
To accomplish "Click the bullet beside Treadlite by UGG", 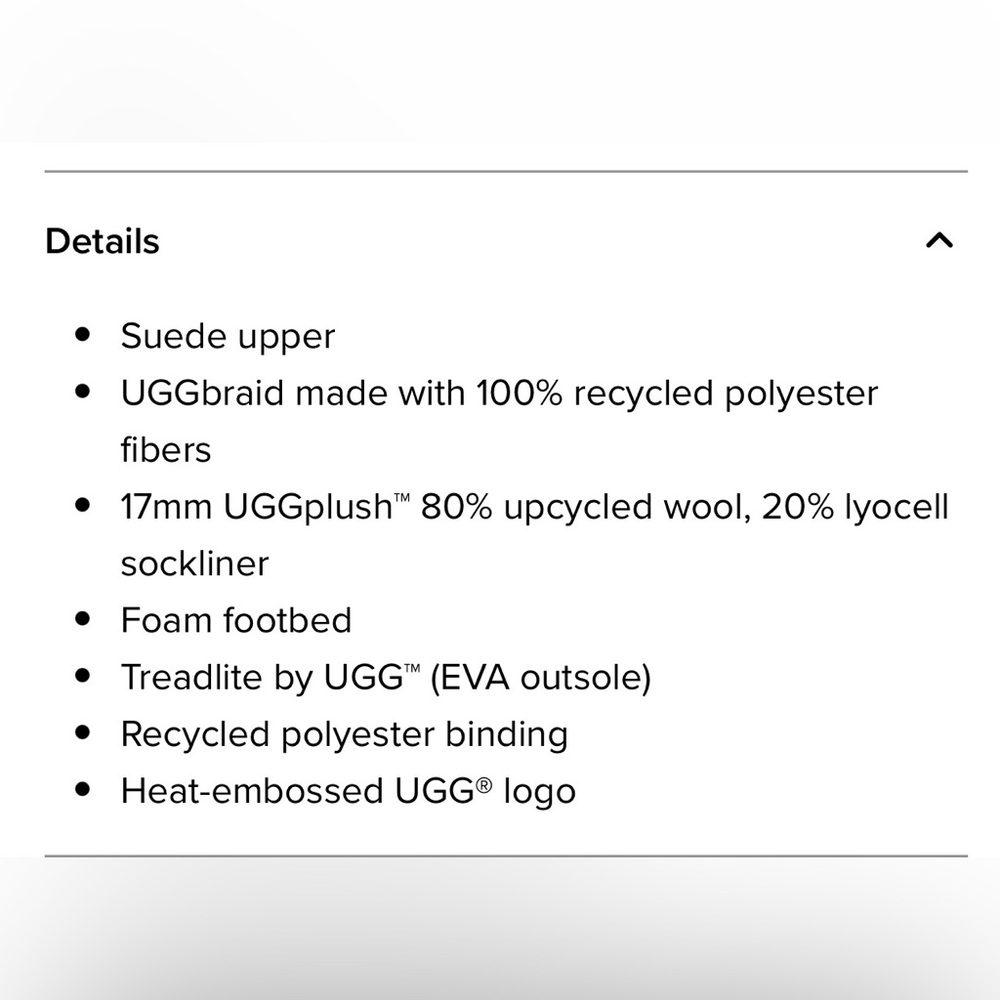I will click(x=83, y=675).
